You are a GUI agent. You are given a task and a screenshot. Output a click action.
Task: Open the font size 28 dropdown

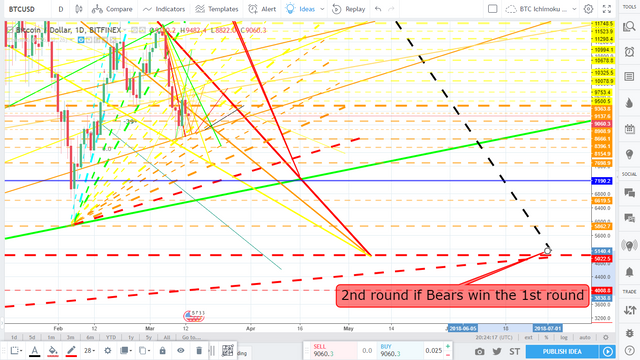[89, 350]
